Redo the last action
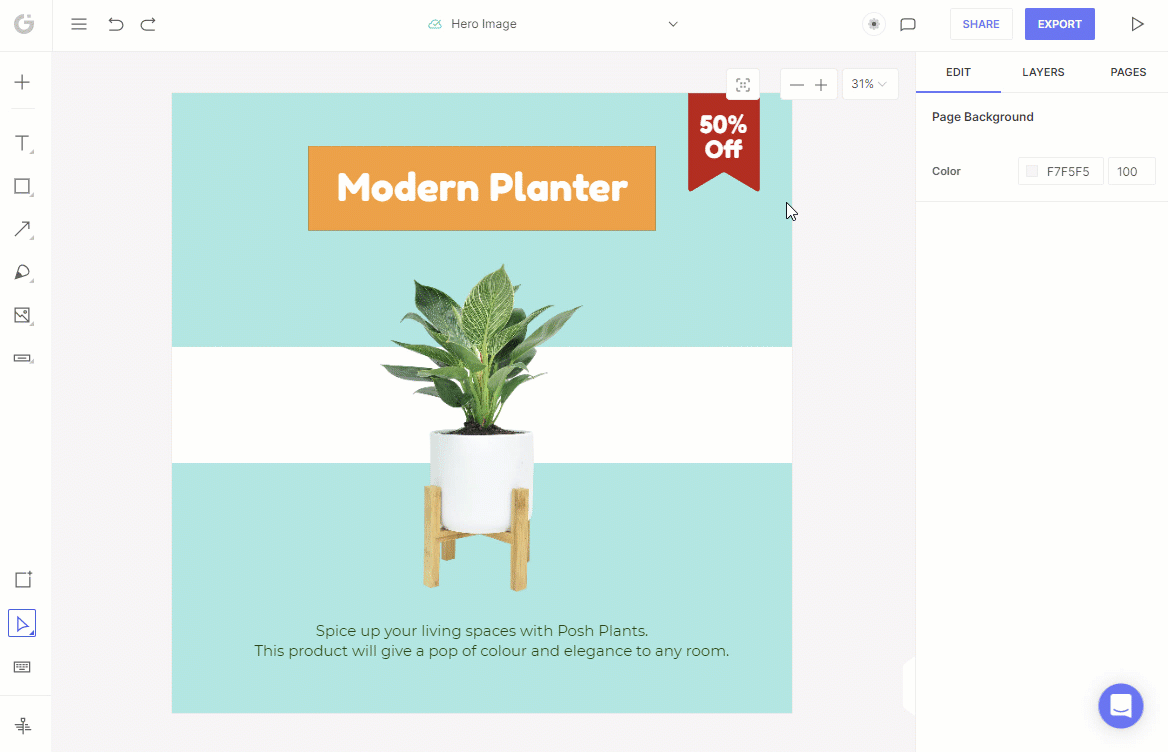1168x752 pixels. pyautogui.click(x=148, y=24)
